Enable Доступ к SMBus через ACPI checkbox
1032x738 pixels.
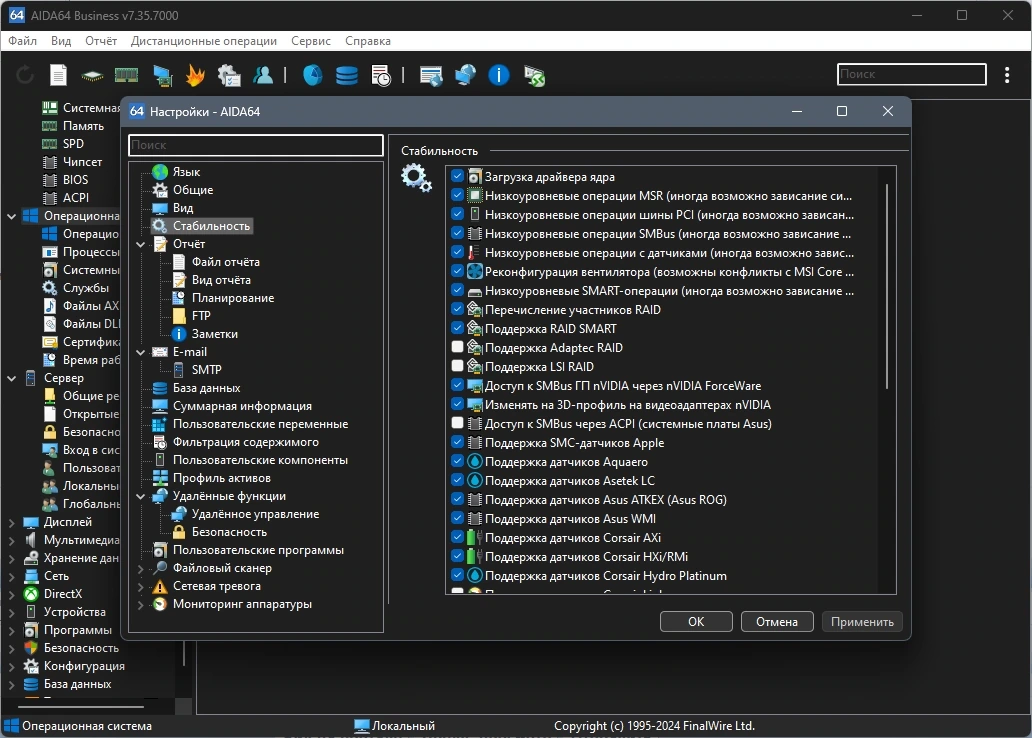(x=457, y=423)
